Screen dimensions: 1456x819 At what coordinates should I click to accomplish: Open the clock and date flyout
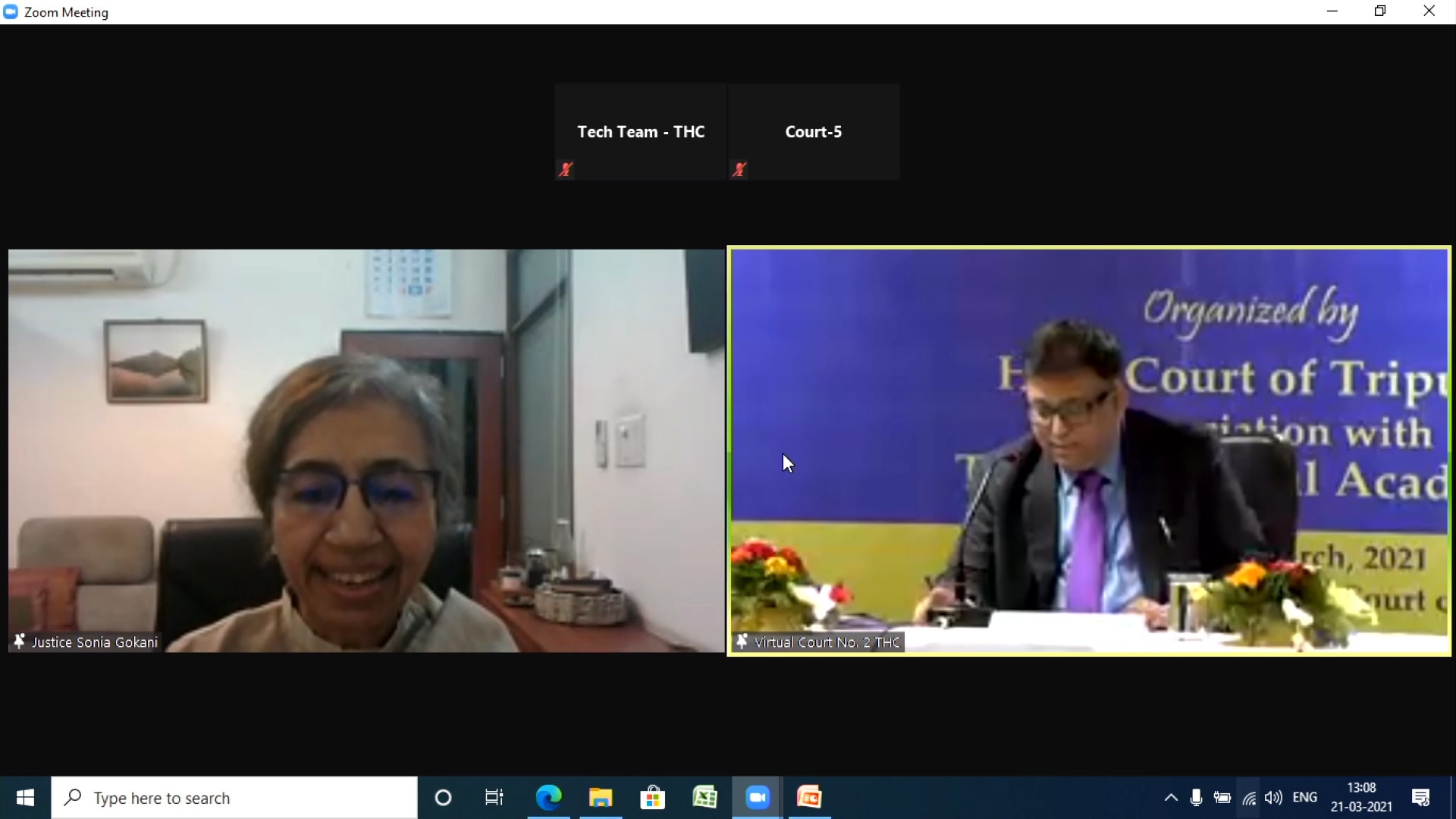point(1362,798)
